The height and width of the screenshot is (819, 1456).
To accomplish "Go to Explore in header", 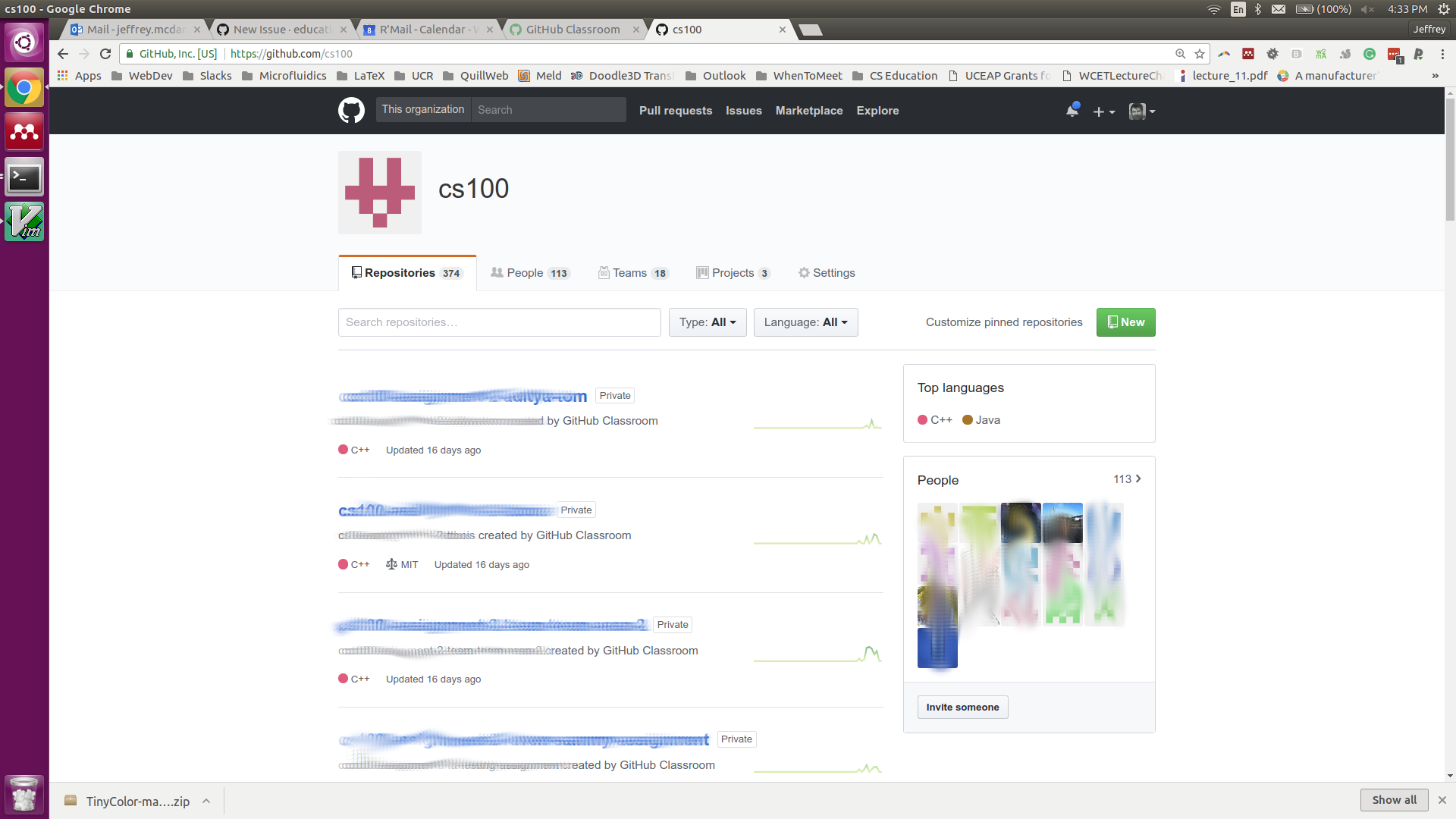I will (877, 111).
